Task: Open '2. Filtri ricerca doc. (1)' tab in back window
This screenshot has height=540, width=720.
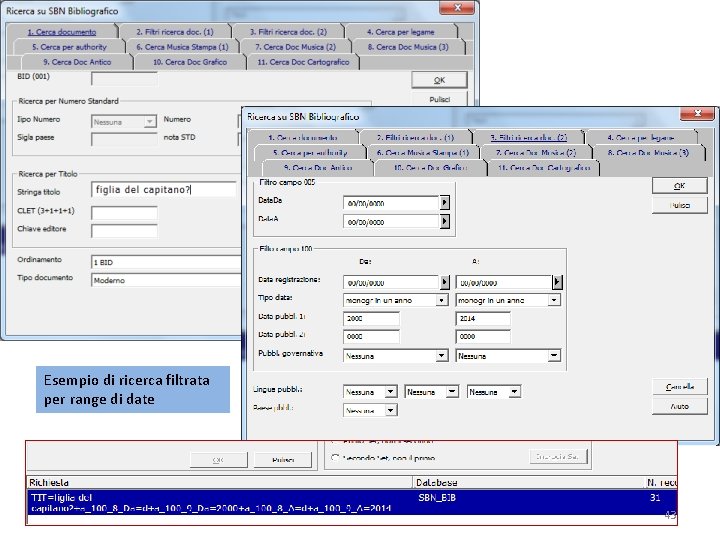Action: coord(174,32)
